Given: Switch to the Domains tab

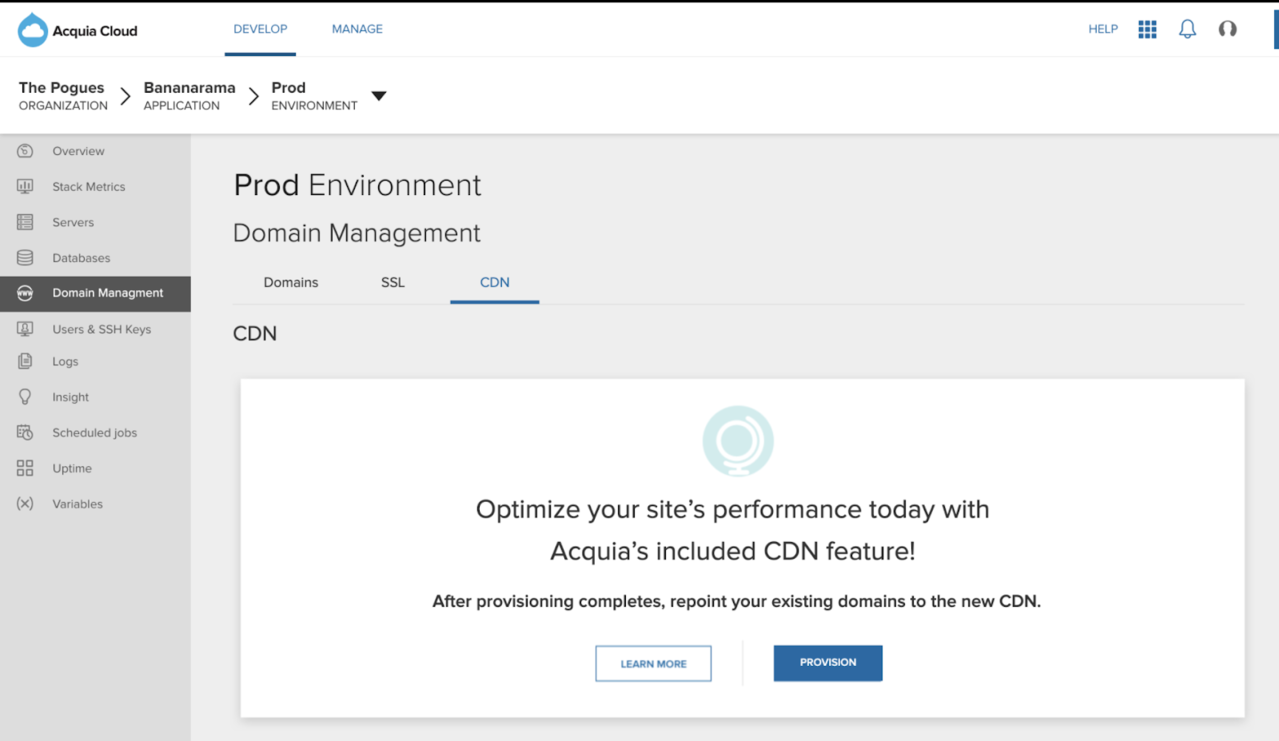Looking at the screenshot, I should pos(290,283).
